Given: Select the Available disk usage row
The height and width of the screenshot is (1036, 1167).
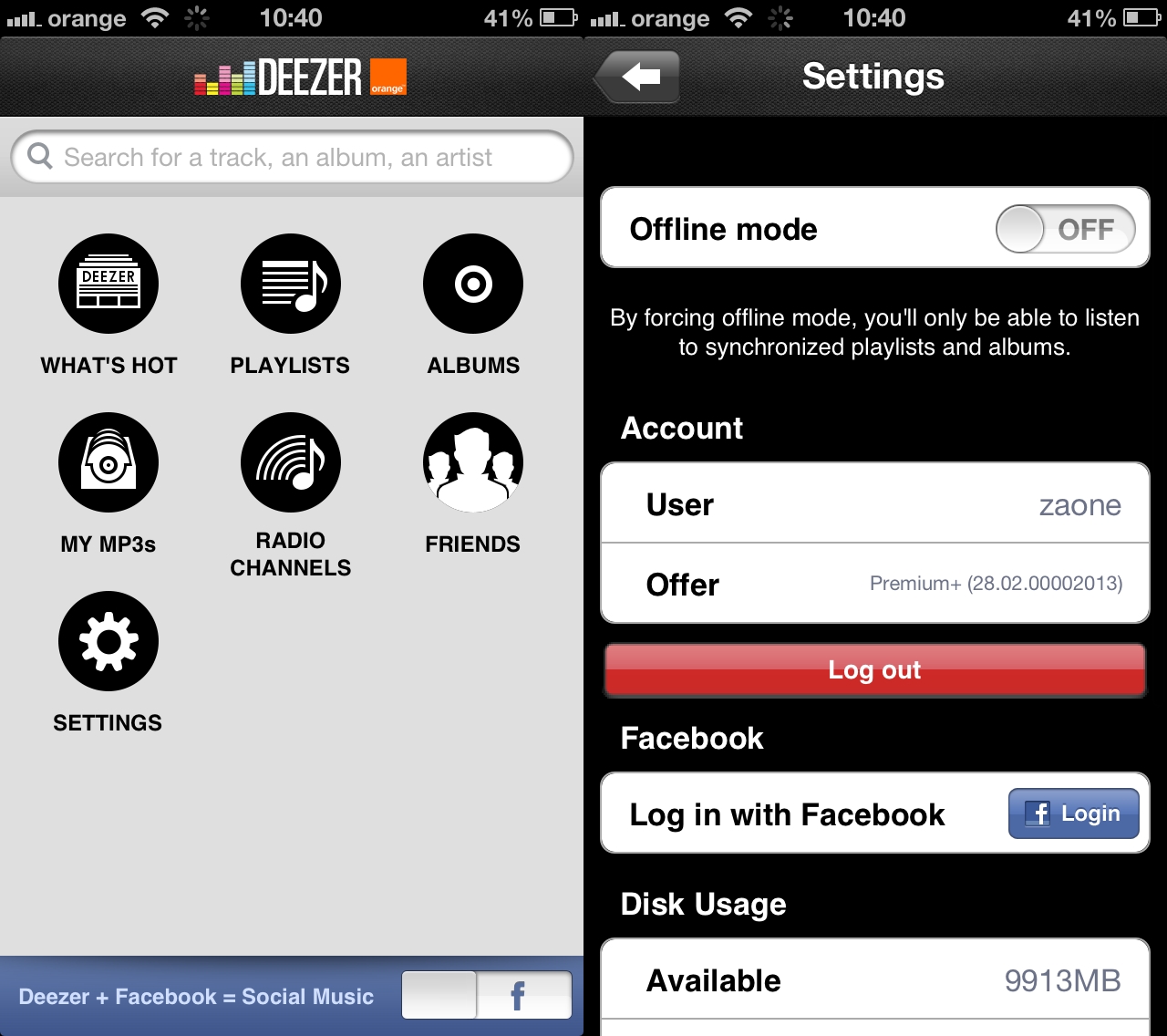Looking at the screenshot, I should click(875, 979).
